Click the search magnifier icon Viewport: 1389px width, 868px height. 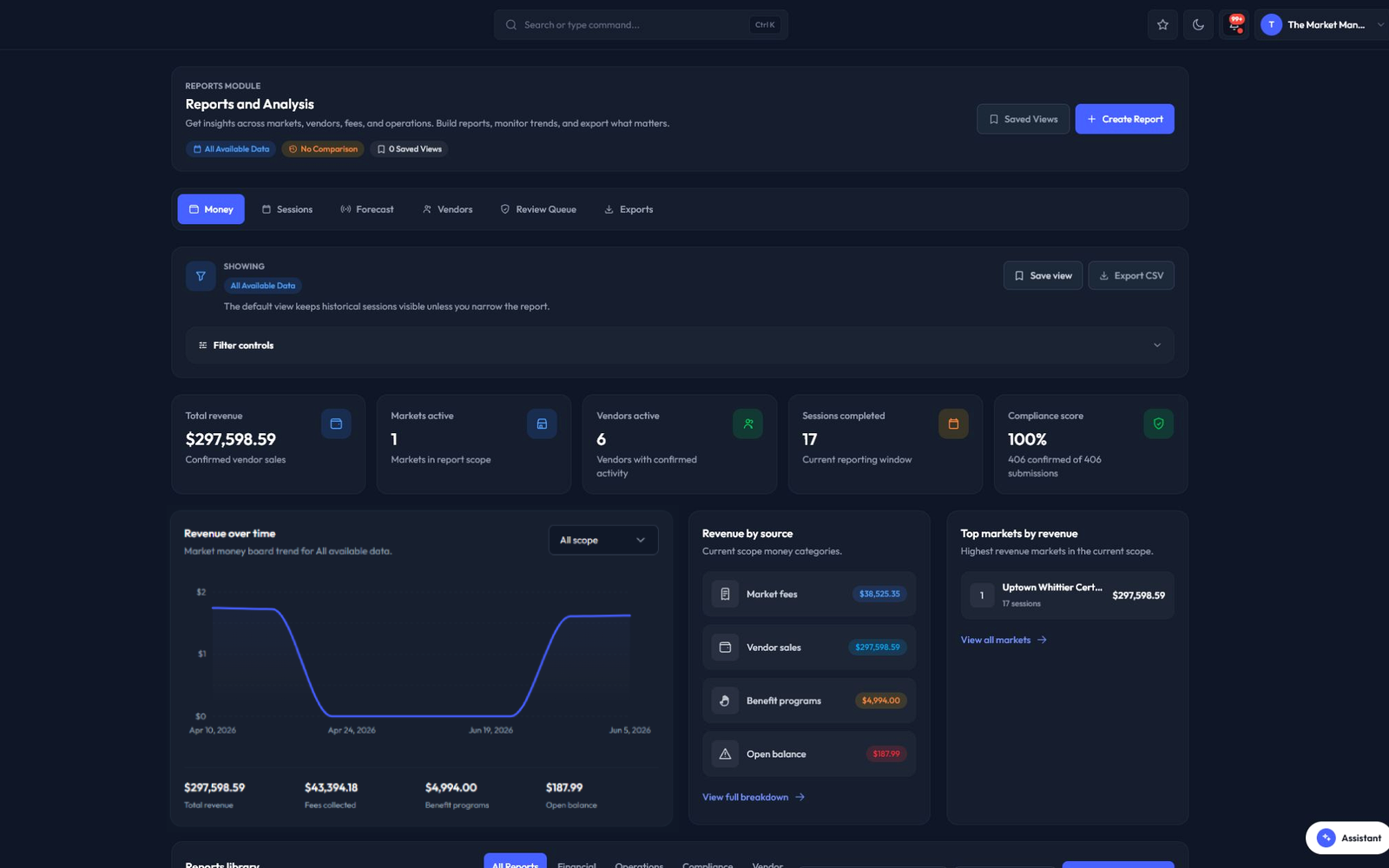click(x=511, y=25)
